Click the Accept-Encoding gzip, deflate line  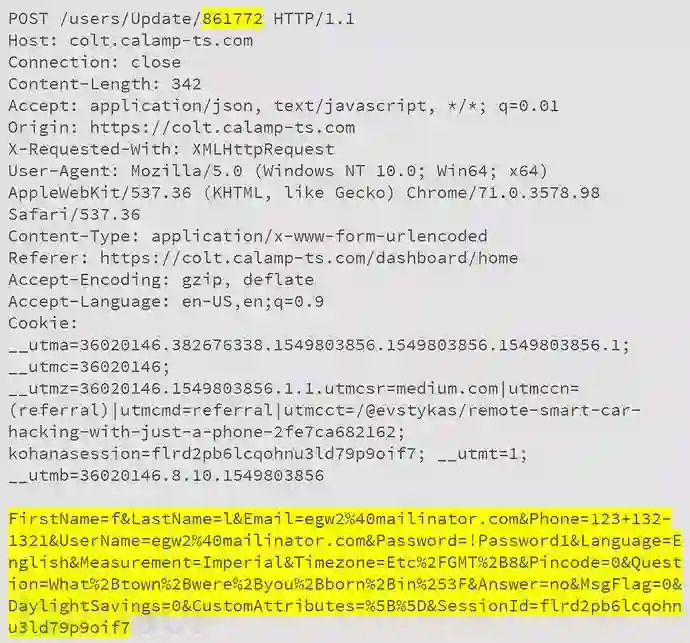(x=161, y=280)
